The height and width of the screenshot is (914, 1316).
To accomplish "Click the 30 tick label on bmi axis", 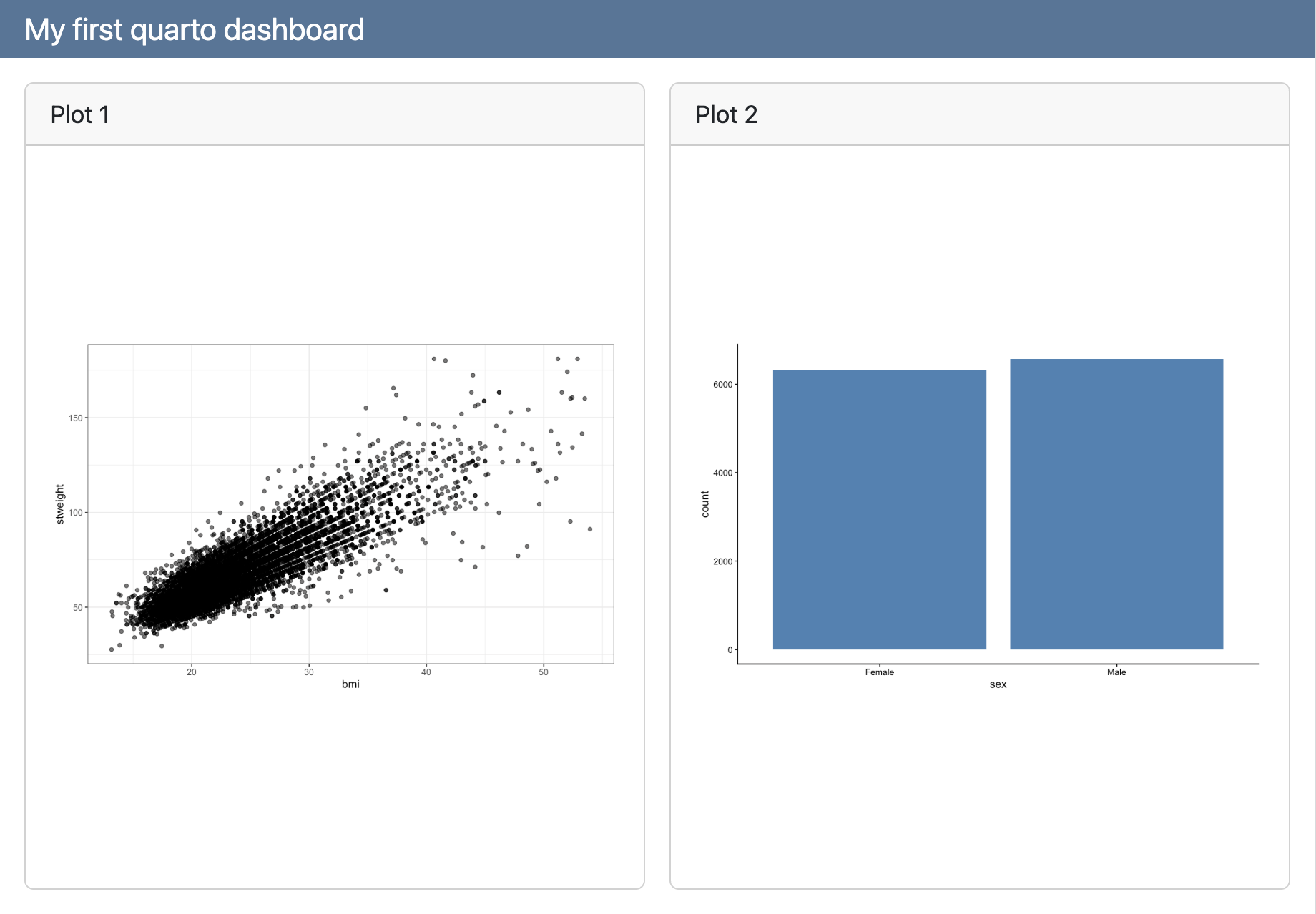I will tap(309, 672).
